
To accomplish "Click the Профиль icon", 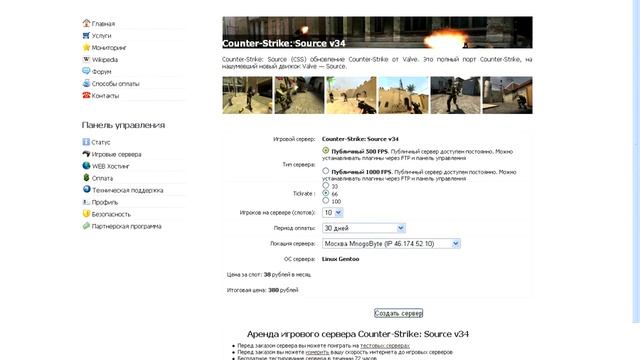I will [x=86, y=202].
